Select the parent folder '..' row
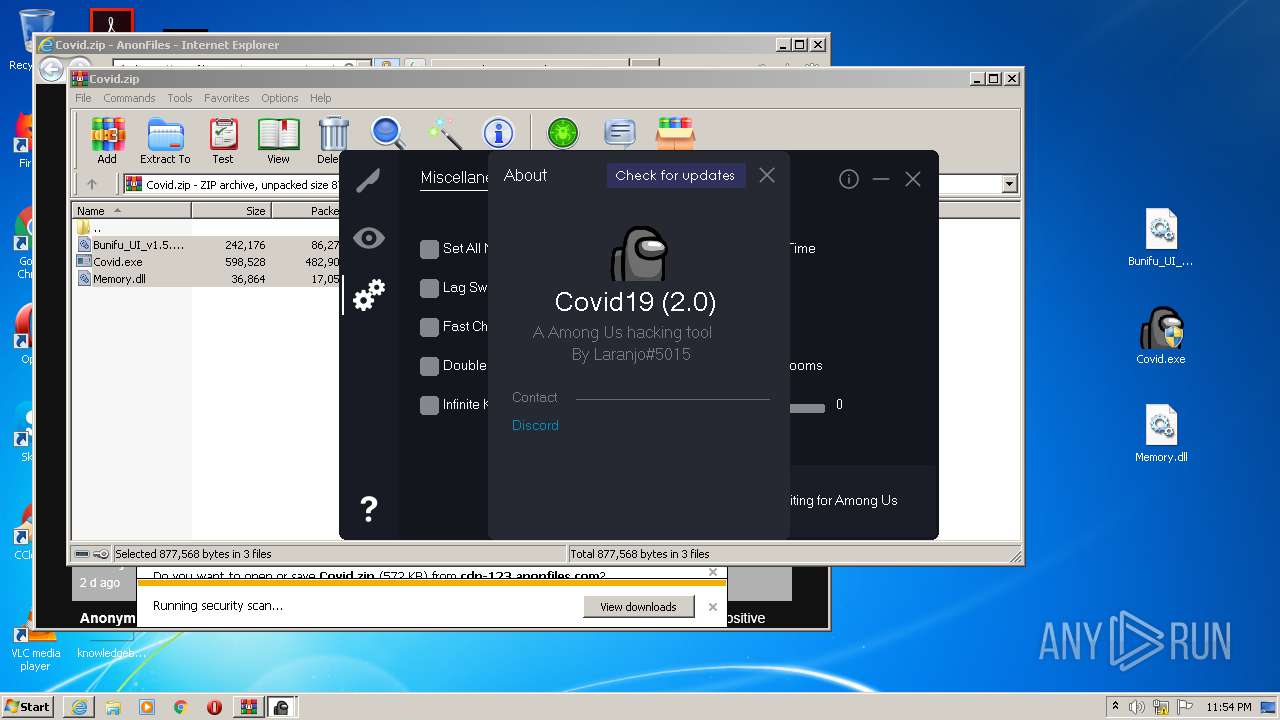The image size is (1280, 720). pos(206,228)
